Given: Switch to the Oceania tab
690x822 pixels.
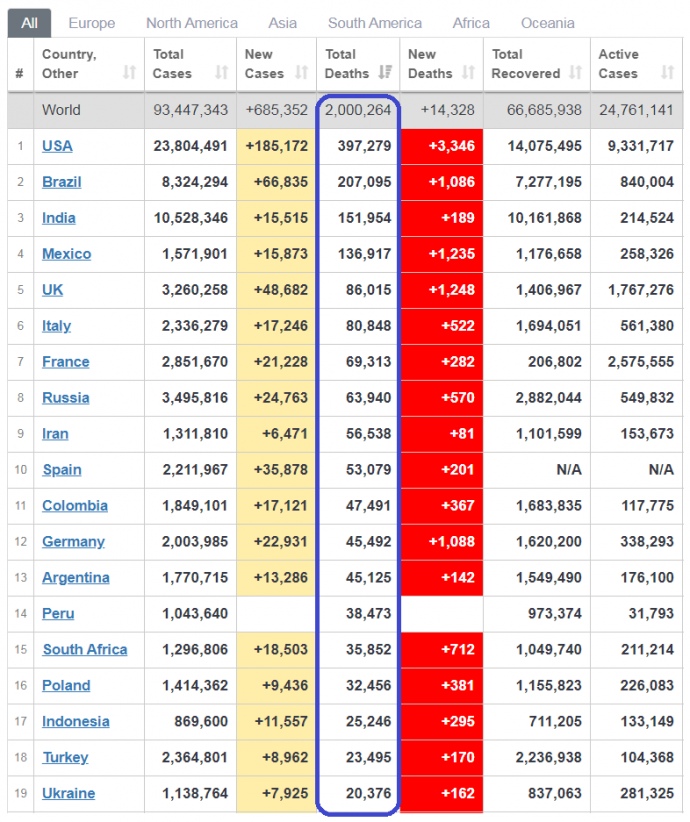Looking at the screenshot, I should [x=548, y=23].
